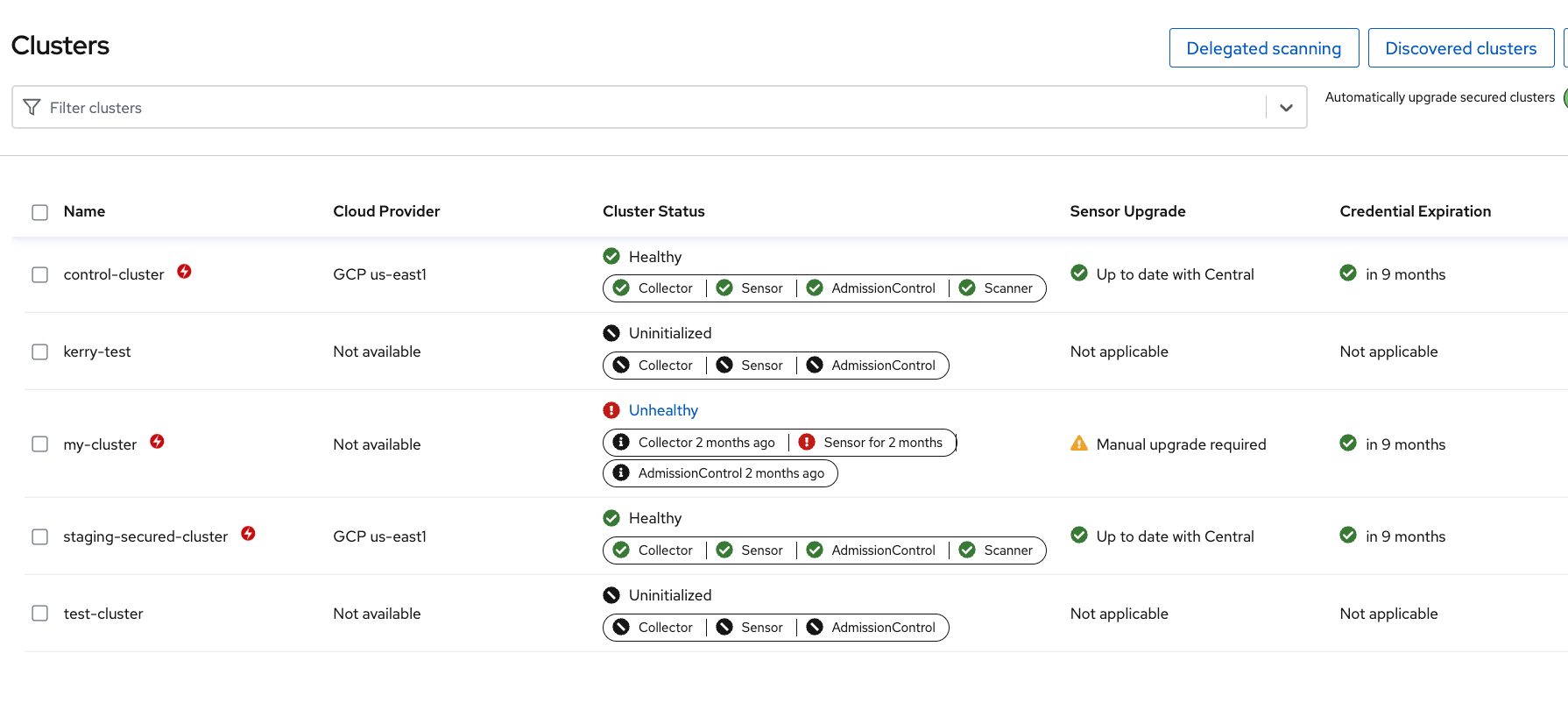Open the Discovered clusters page

point(1460,48)
